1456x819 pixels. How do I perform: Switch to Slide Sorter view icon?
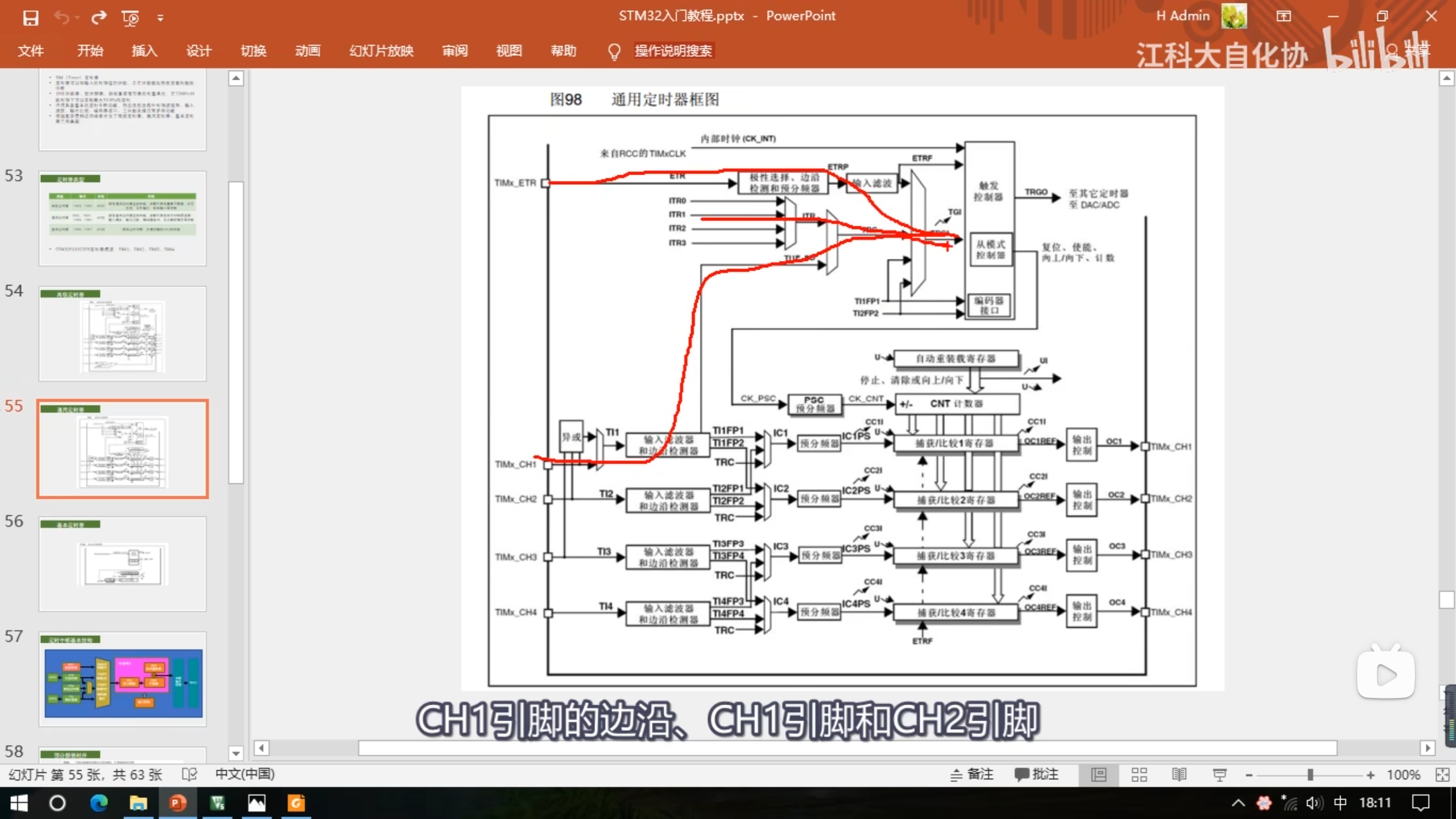tap(1139, 775)
